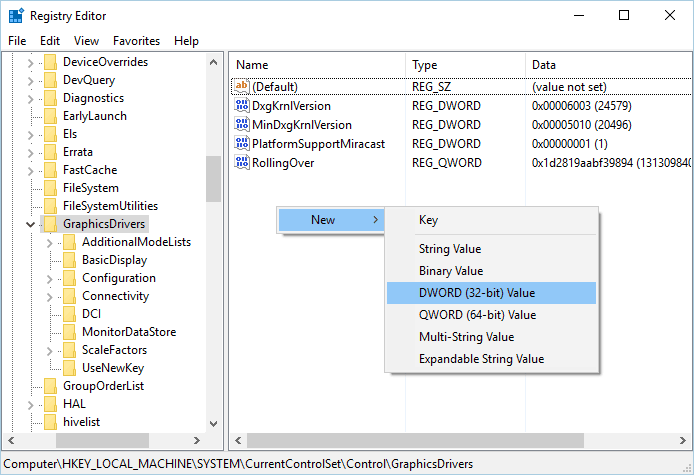
Task: Click the GraphicsDrivers folder icon
Action: coord(50,224)
